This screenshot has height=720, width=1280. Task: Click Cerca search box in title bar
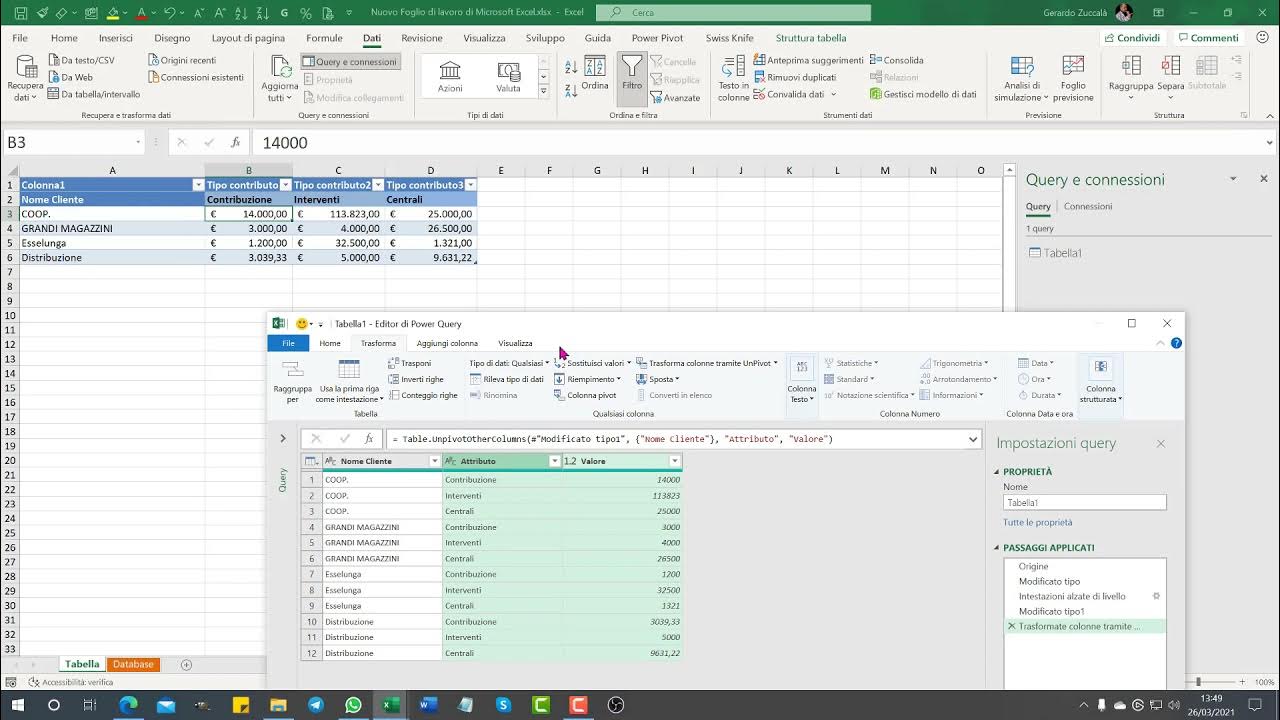tap(733, 12)
